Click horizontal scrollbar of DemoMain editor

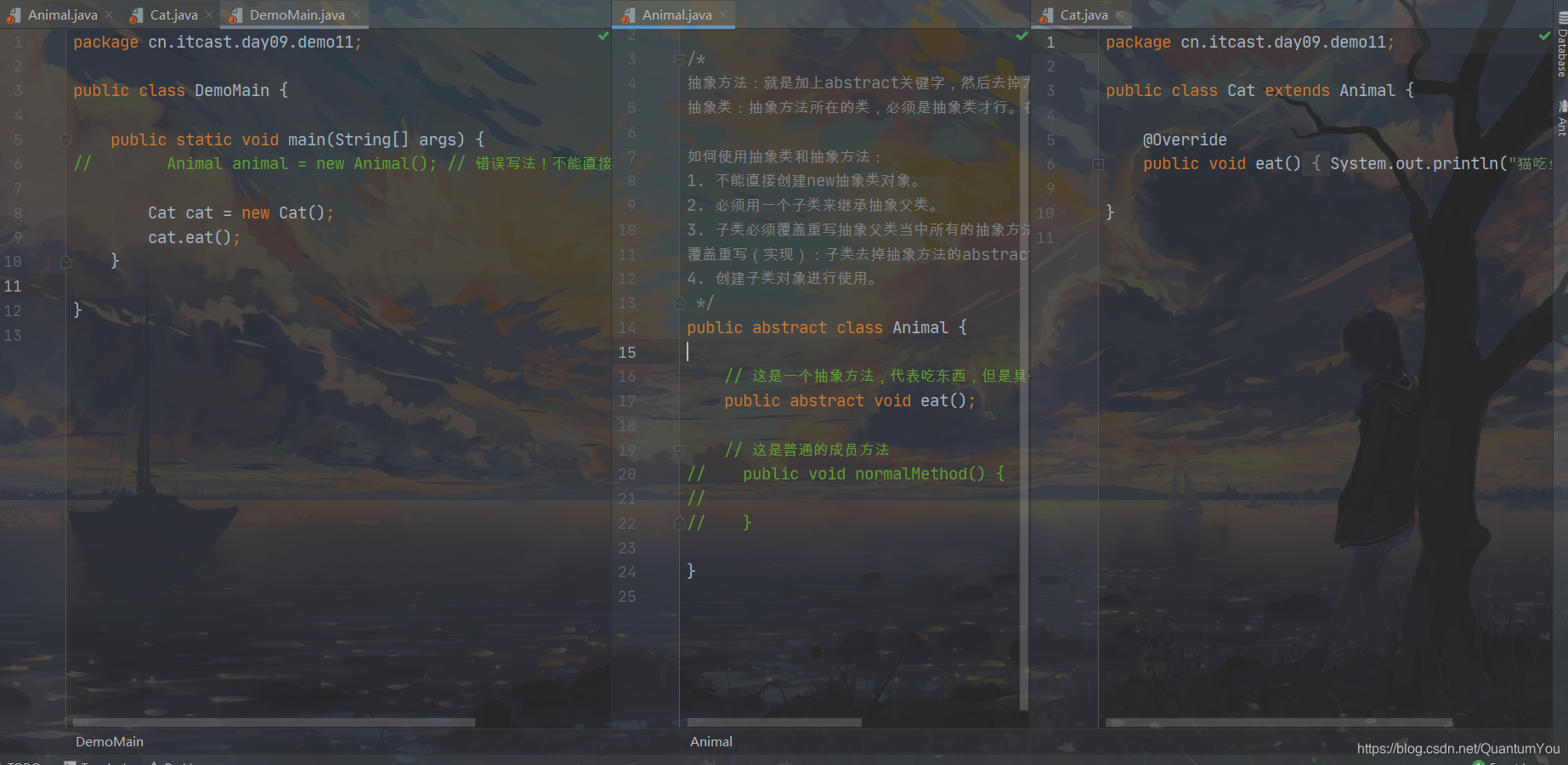pos(274,722)
